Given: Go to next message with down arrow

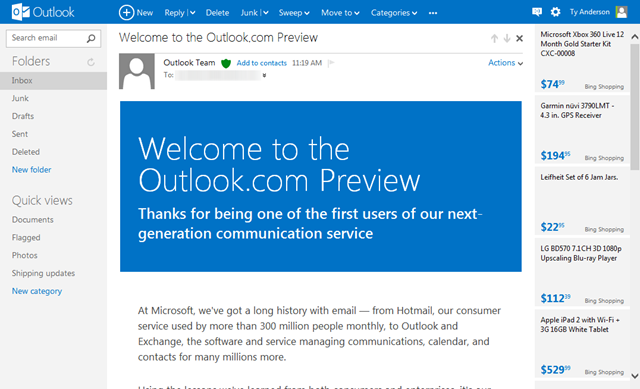Looking at the screenshot, I should tap(507, 38).
